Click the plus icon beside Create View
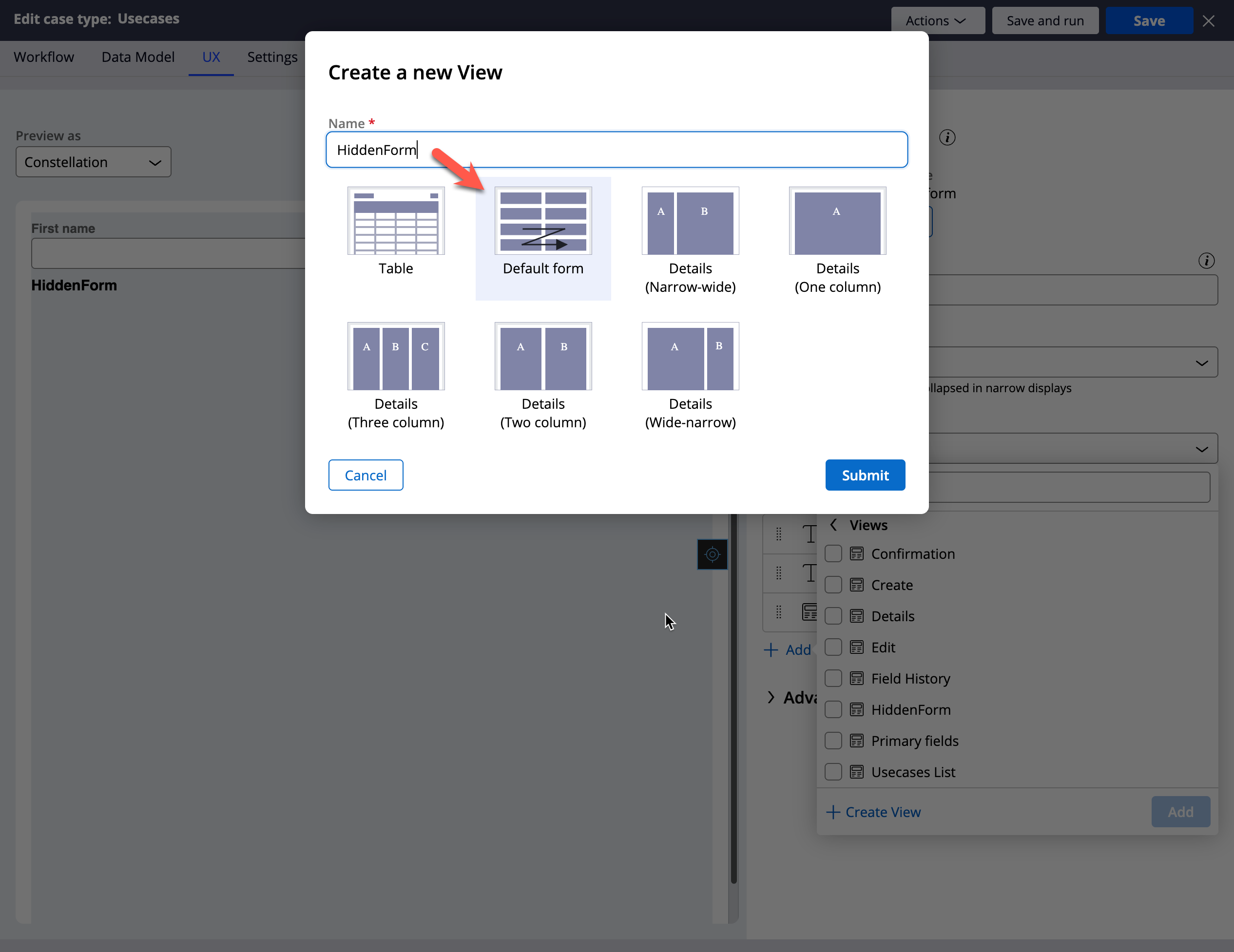Screen dimensions: 1234x952 tap(833, 812)
